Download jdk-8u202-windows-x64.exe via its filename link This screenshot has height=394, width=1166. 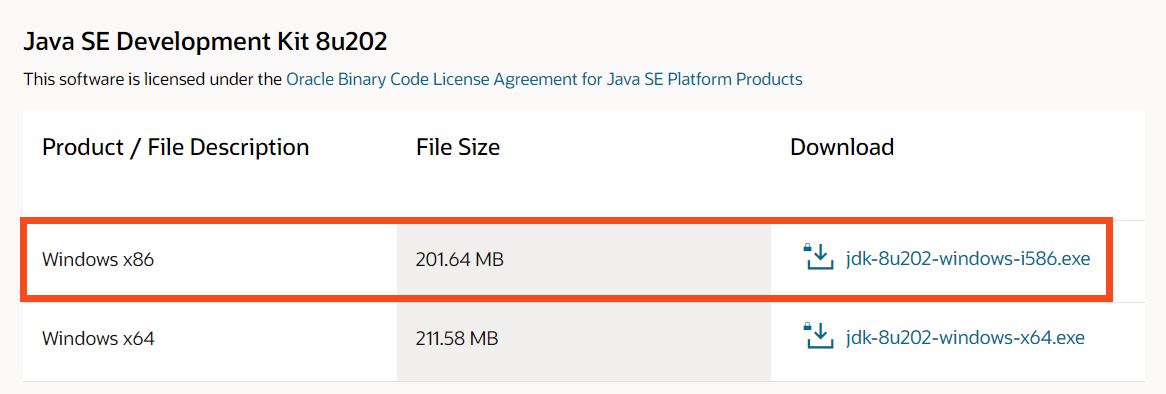pos(965,338)
